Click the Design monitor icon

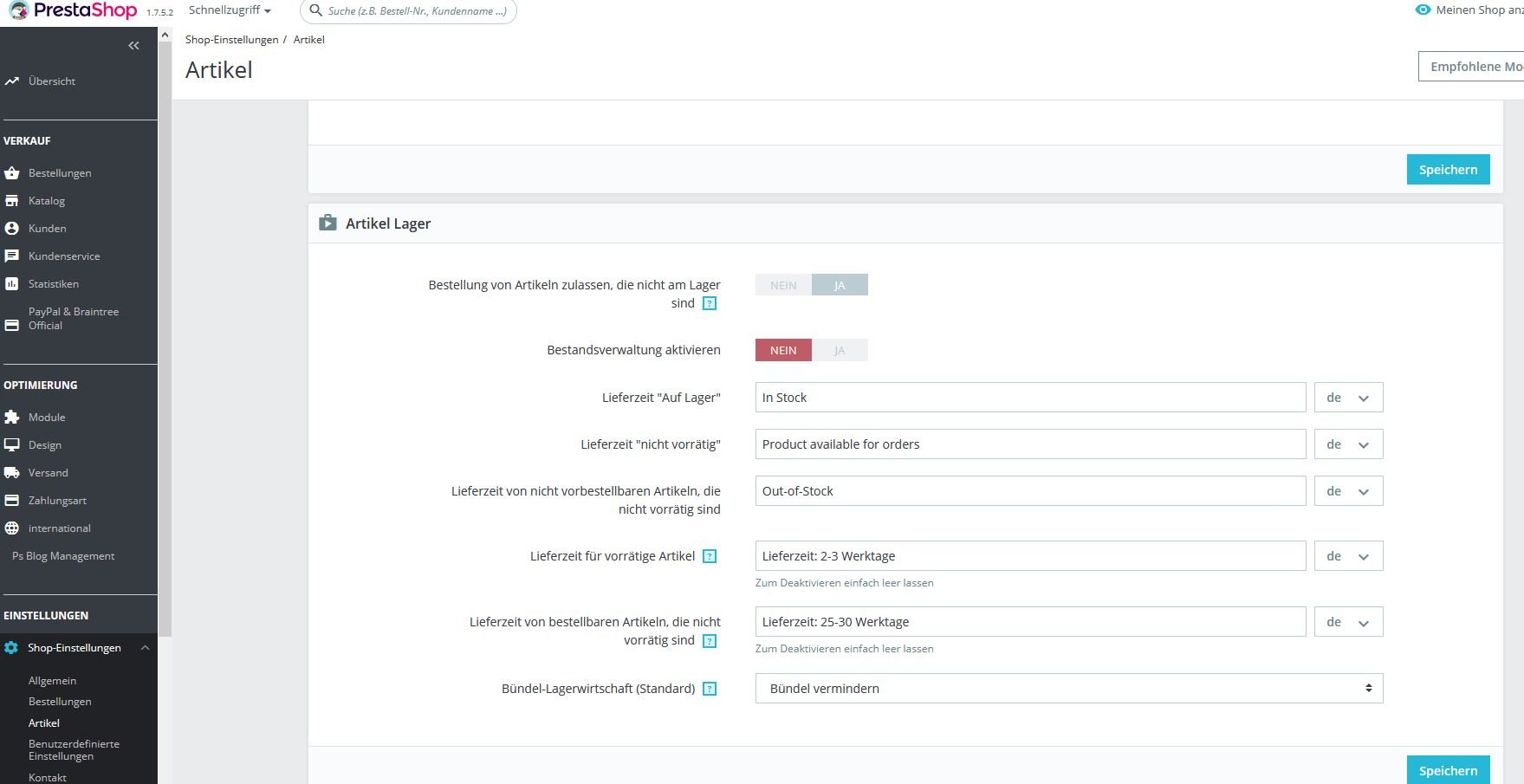pos(11,445)
